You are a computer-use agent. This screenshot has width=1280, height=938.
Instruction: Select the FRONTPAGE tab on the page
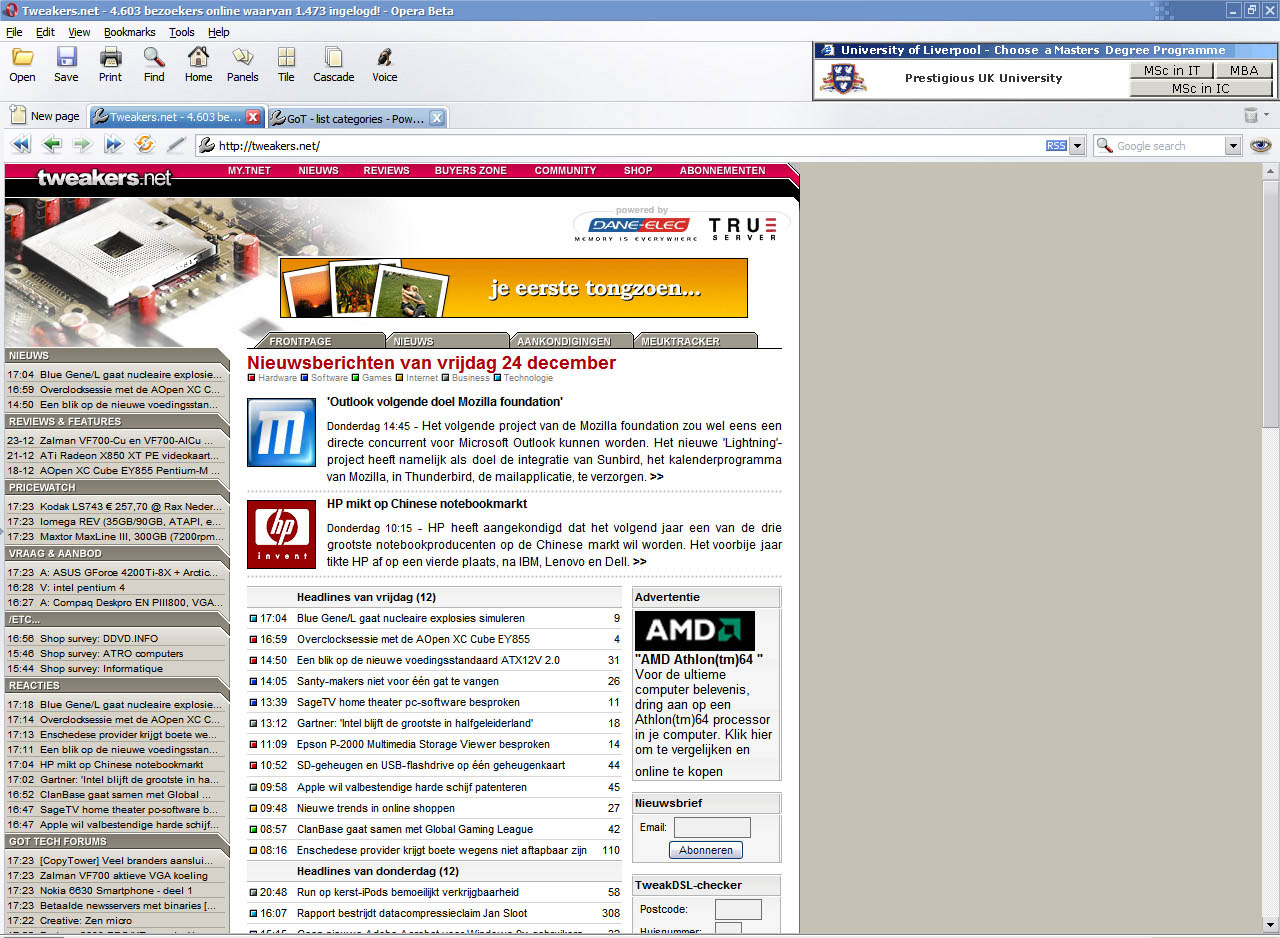tap(317, 341)
